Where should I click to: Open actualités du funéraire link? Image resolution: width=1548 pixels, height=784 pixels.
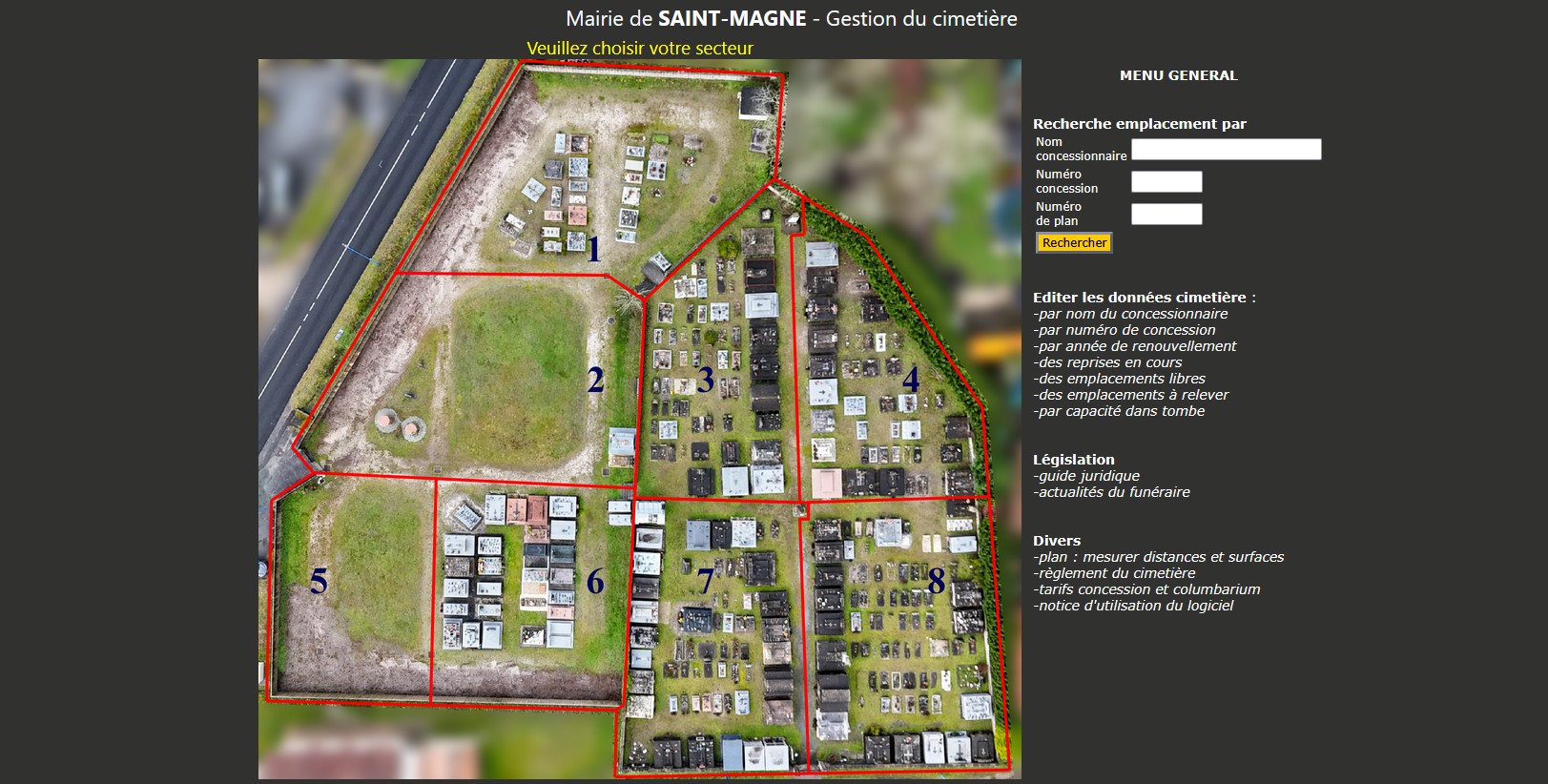coord(1112,492)
